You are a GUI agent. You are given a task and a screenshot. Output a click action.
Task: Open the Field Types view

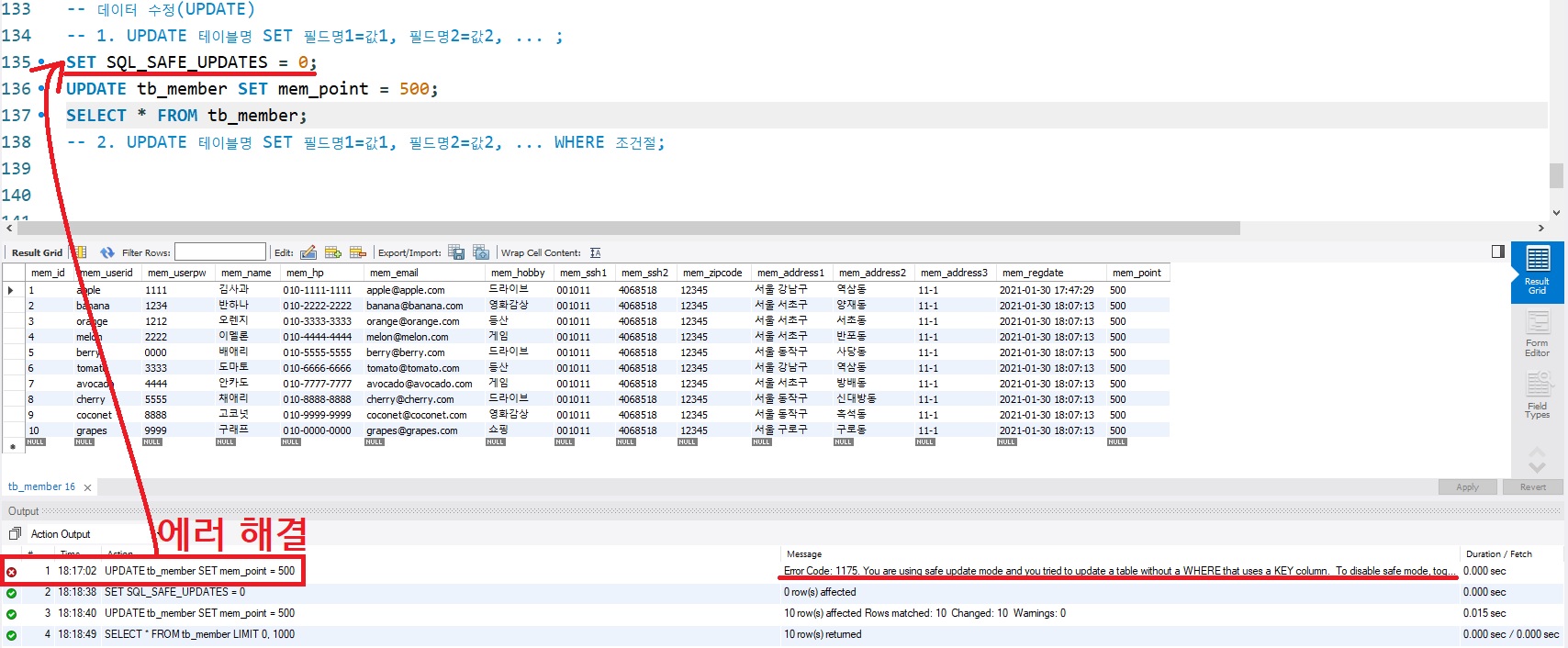(x=1537, y=396)
